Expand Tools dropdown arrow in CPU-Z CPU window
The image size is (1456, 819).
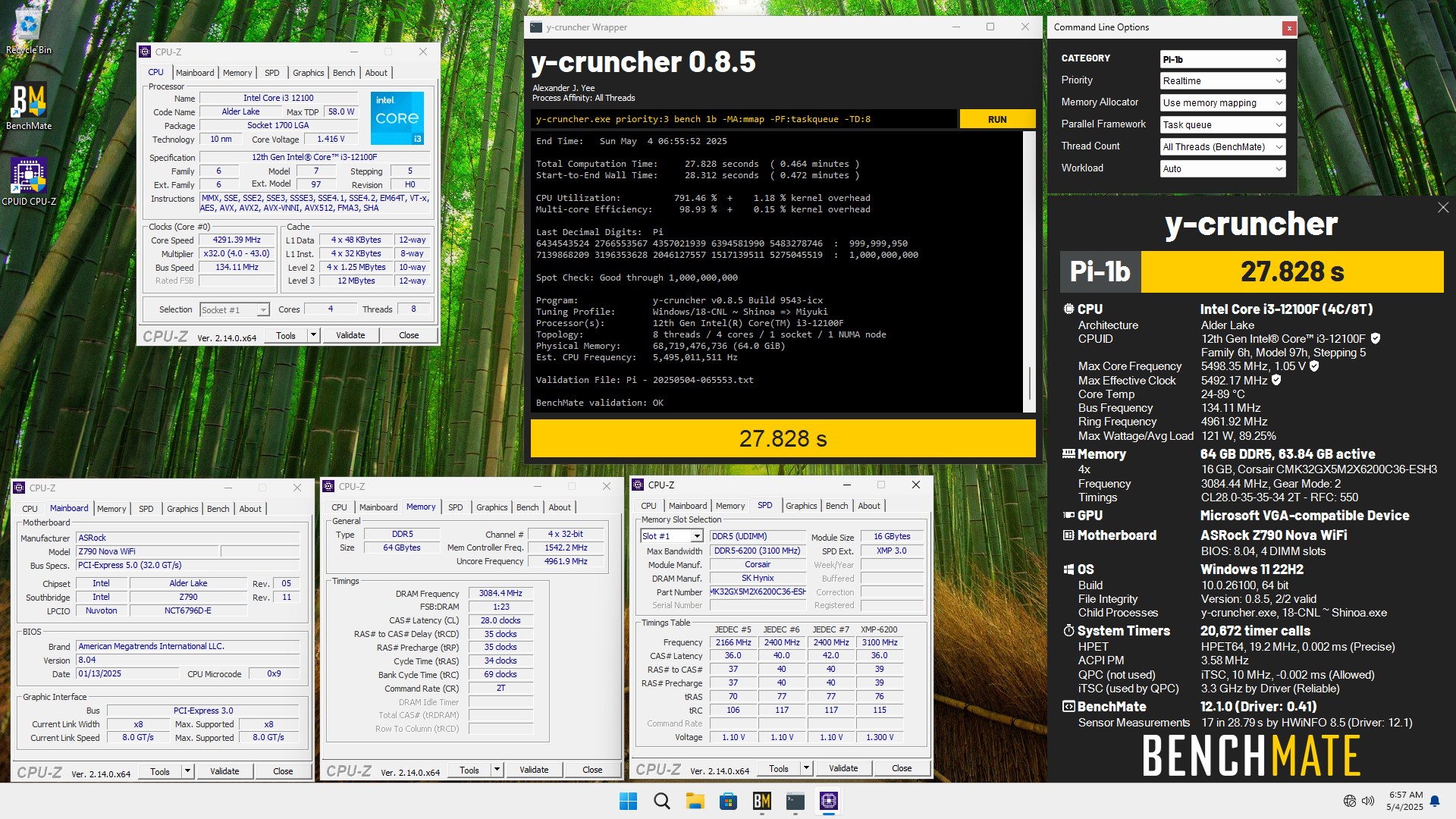pyautogui.click(x=312, y=335)
